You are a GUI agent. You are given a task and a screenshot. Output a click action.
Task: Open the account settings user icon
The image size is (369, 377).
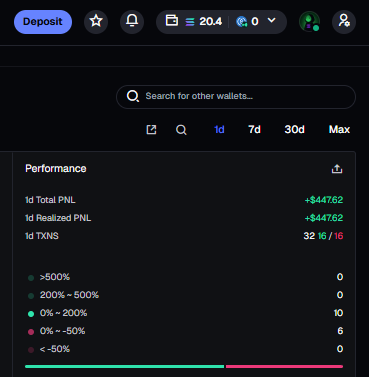pos(344,22)
